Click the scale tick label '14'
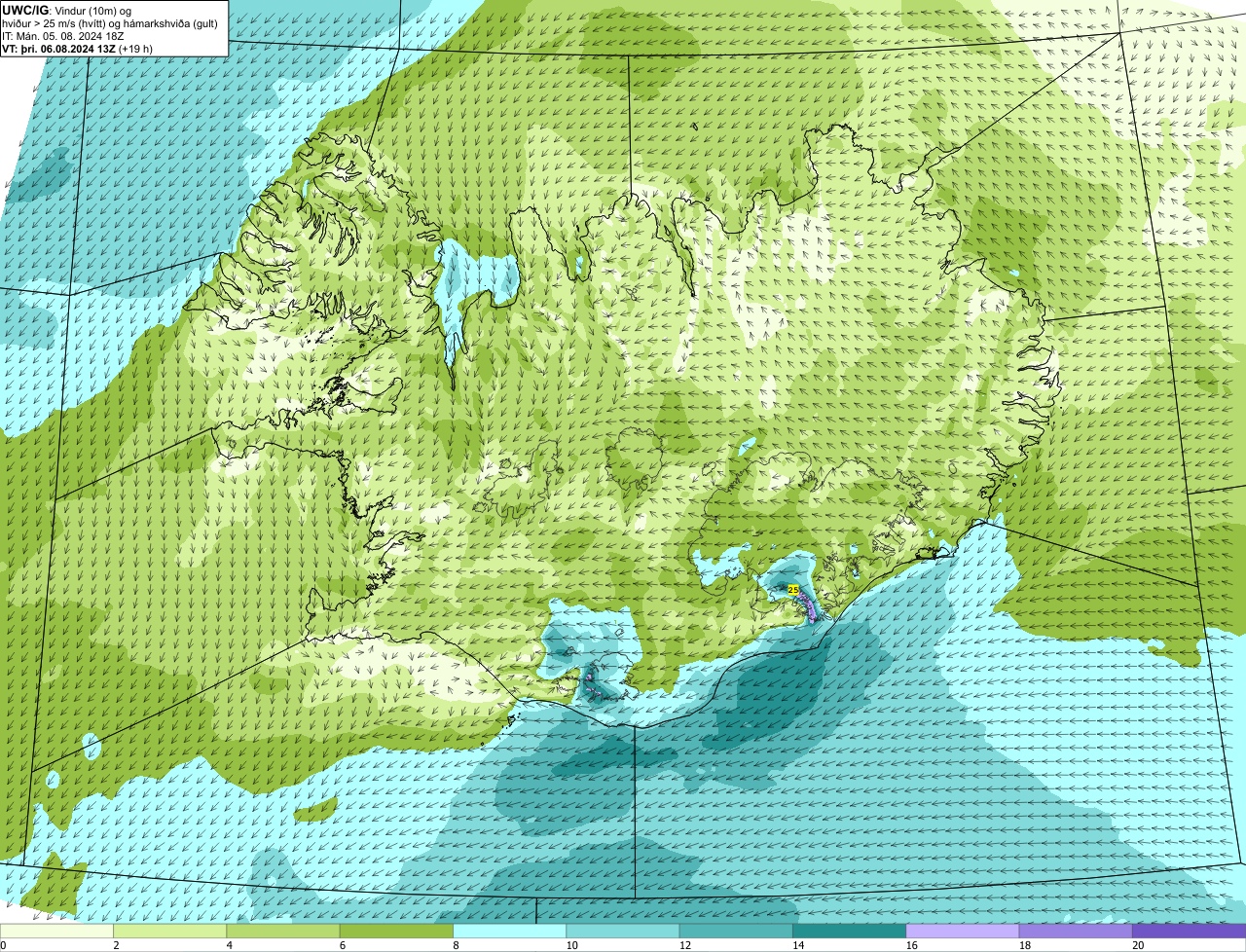Image resolution: width=1246 pixels, height=952 pixels. click(798, 945)
